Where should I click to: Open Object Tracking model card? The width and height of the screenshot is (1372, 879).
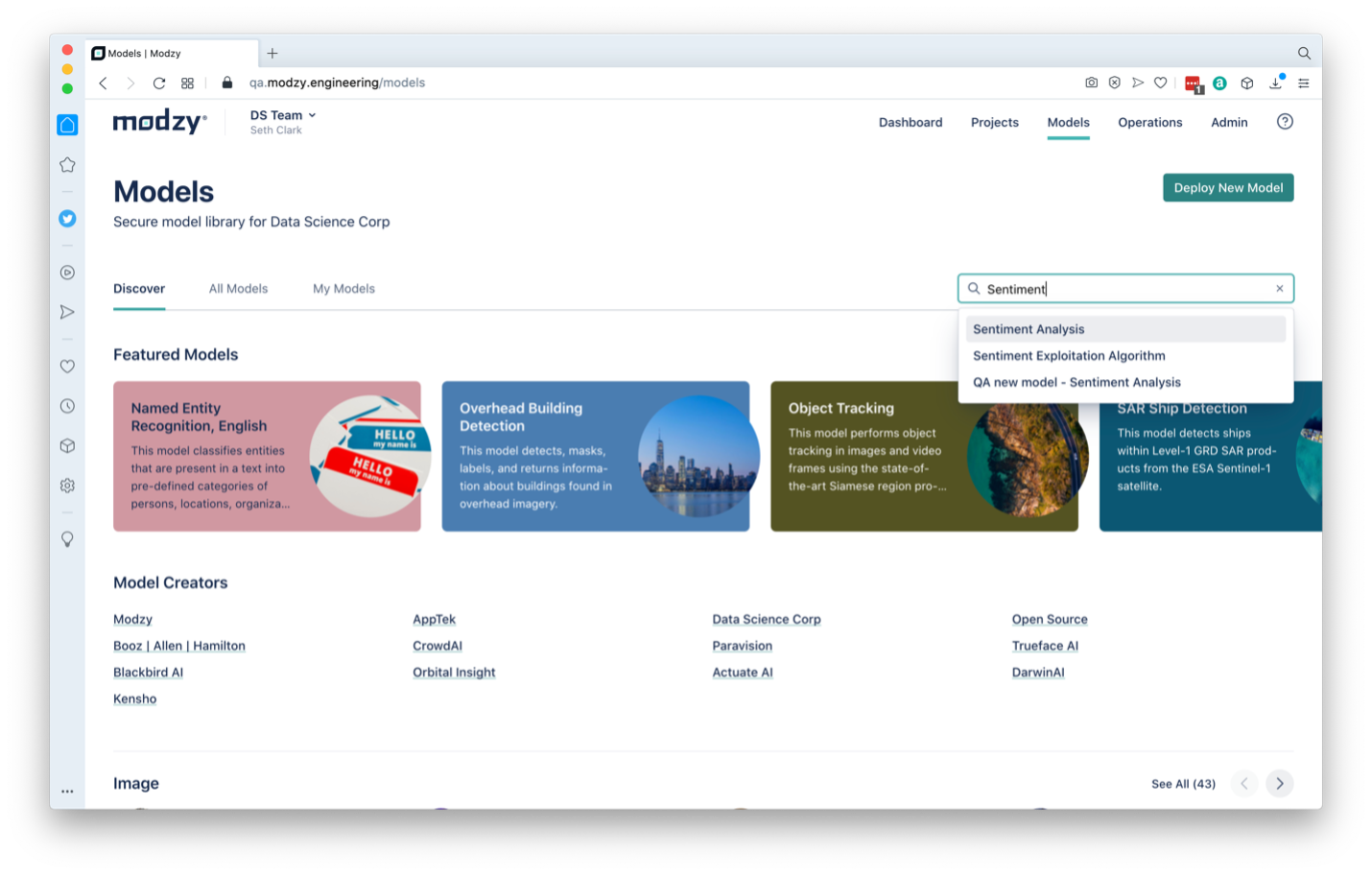tap(924, 457)
